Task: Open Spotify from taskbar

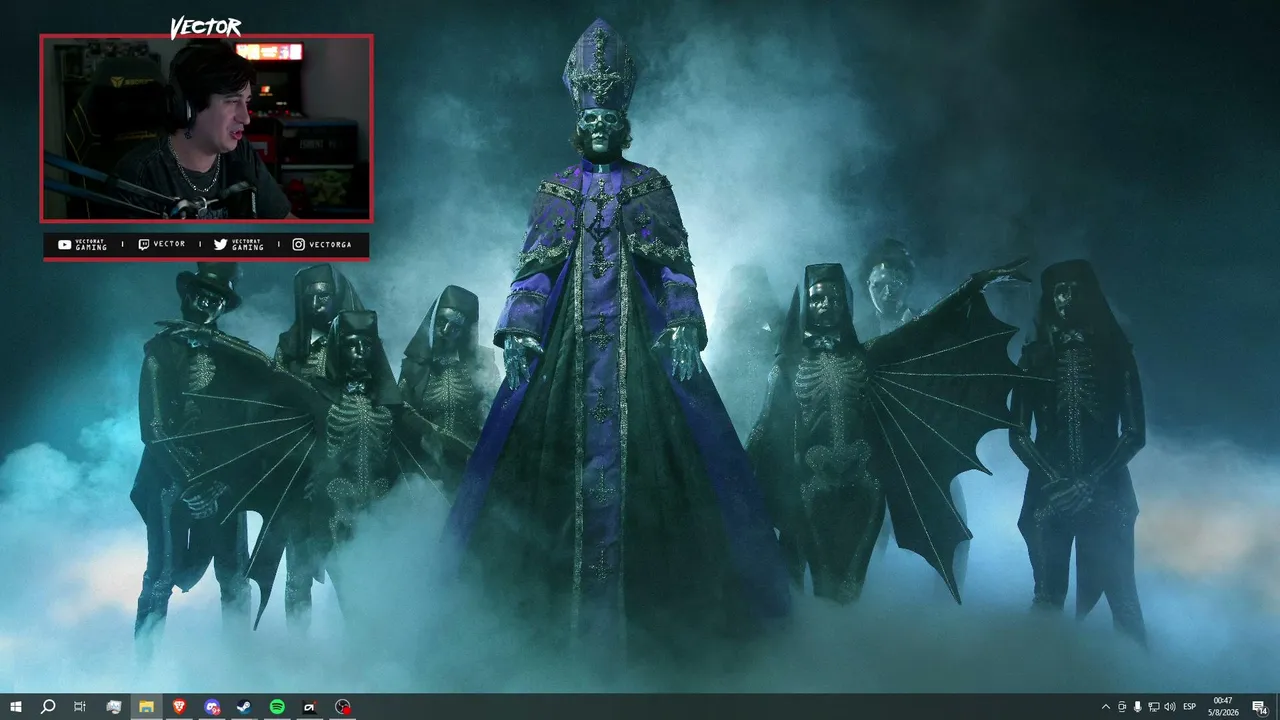Action: (277, 707)
